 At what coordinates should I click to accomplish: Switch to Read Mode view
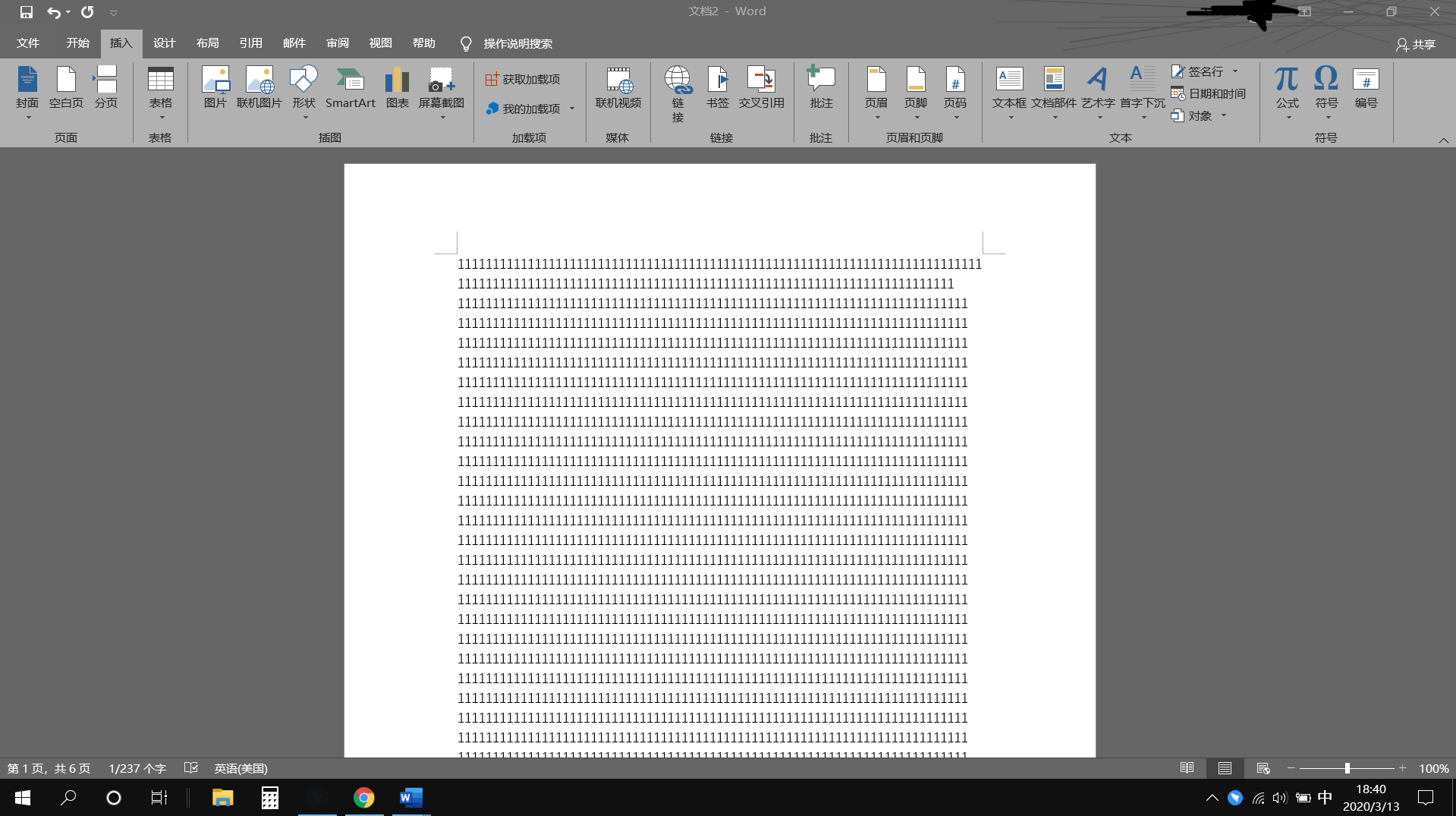click(1187, 768)
